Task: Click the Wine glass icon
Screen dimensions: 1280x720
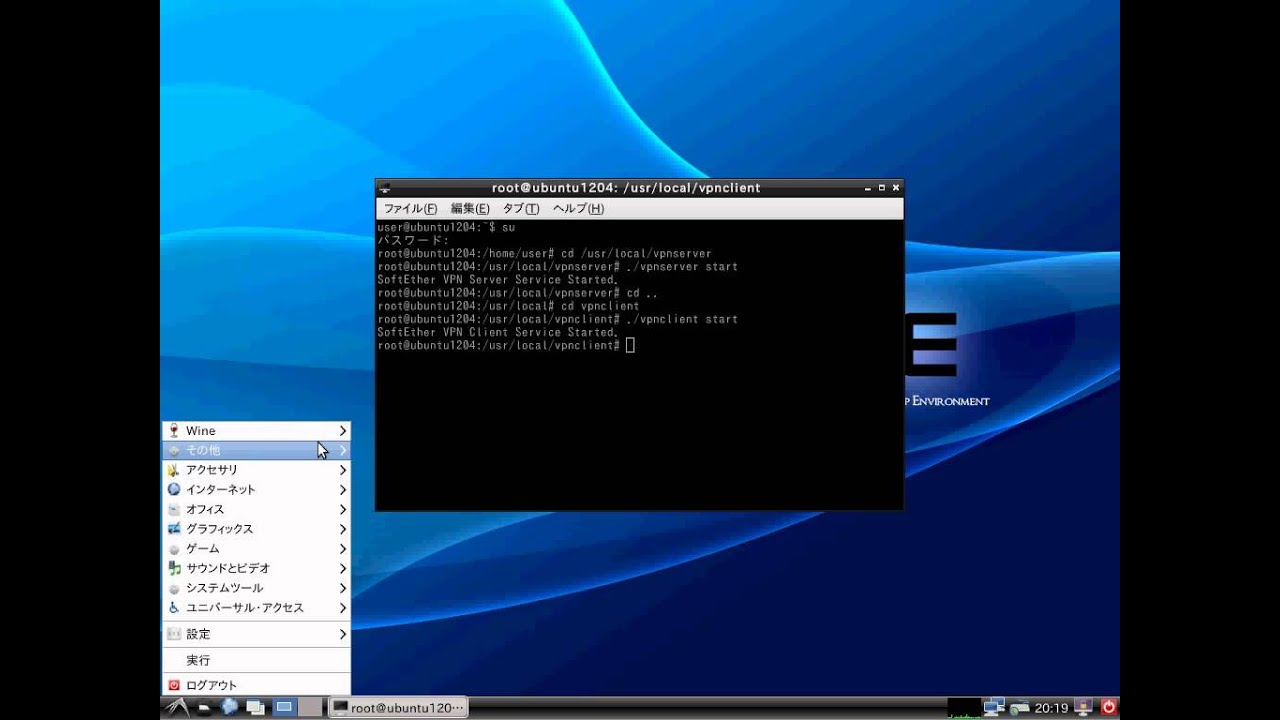Action: (x=174, y=431)
